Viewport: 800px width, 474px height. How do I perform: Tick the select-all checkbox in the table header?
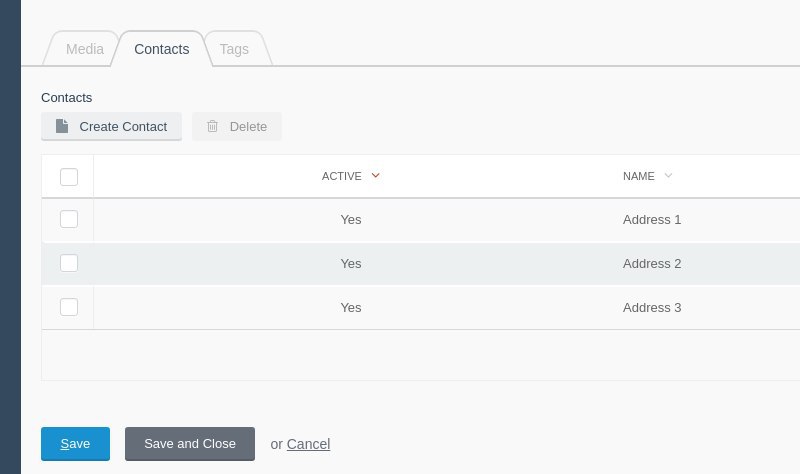[x=69, y=177]
